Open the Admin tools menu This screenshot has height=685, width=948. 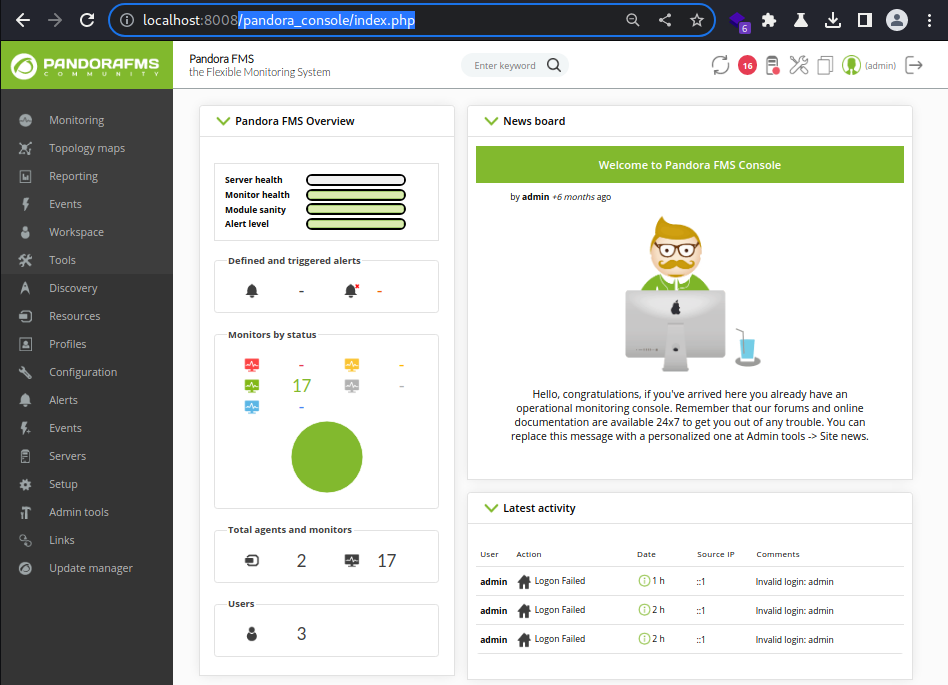click(x=79, y=512)
